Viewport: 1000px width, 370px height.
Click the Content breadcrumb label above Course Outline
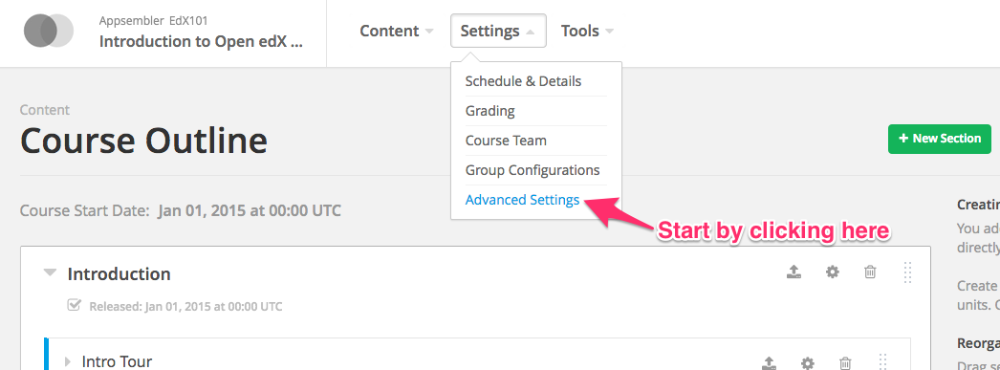coord(45,110)
